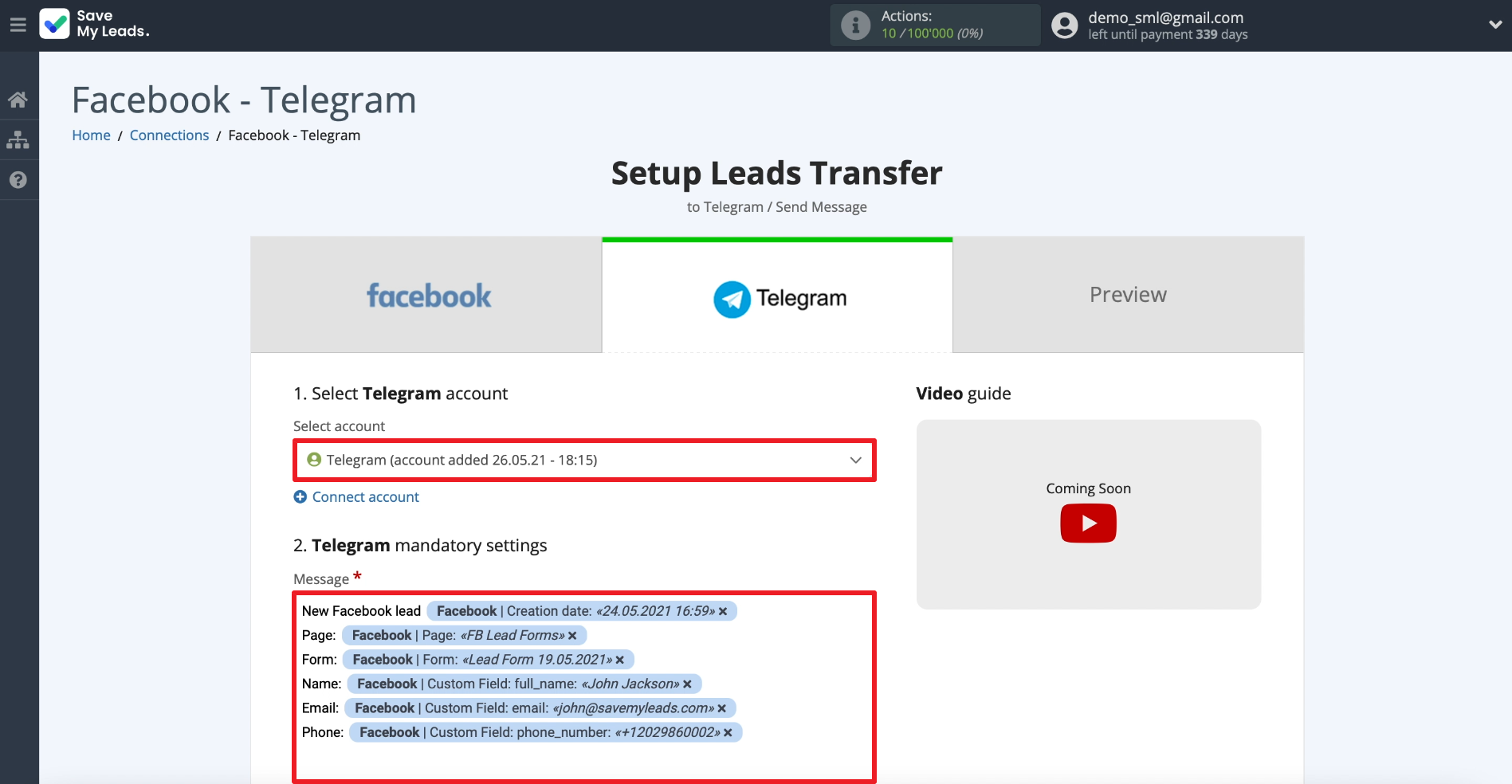Open the Home sidebar icon

(18, 100)
